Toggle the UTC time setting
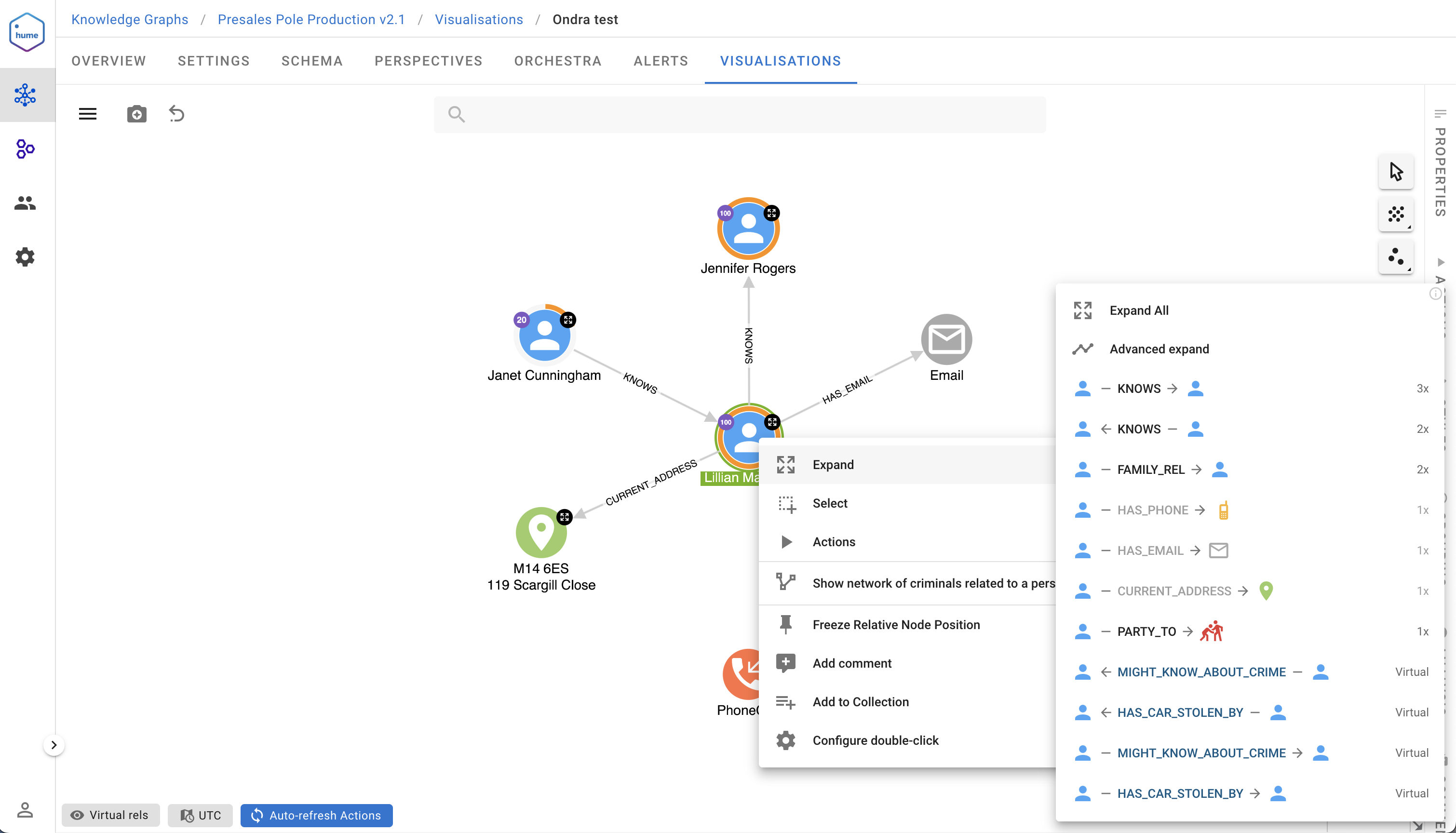This screenshot has width=1456, height=833. pos(200,815)
